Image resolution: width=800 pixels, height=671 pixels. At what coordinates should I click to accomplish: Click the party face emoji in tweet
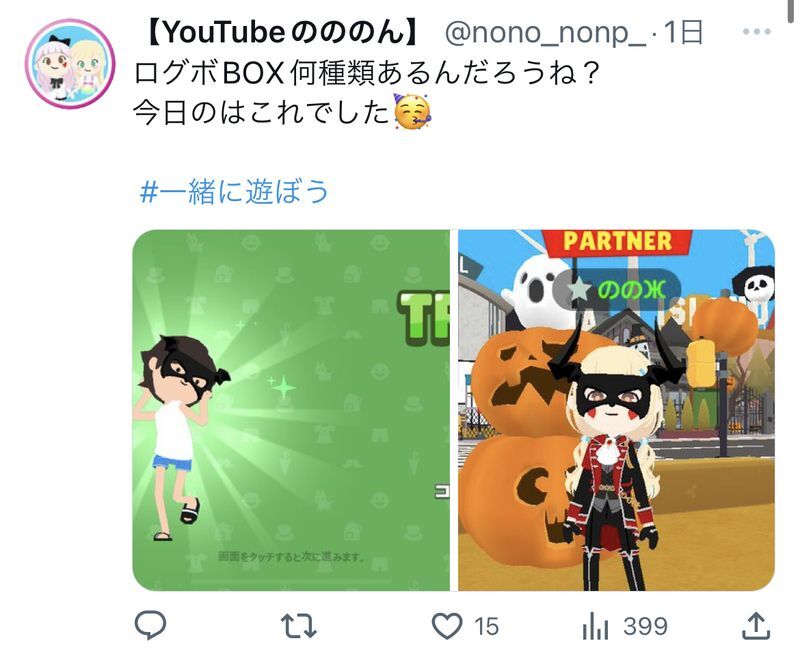point(412,111)
